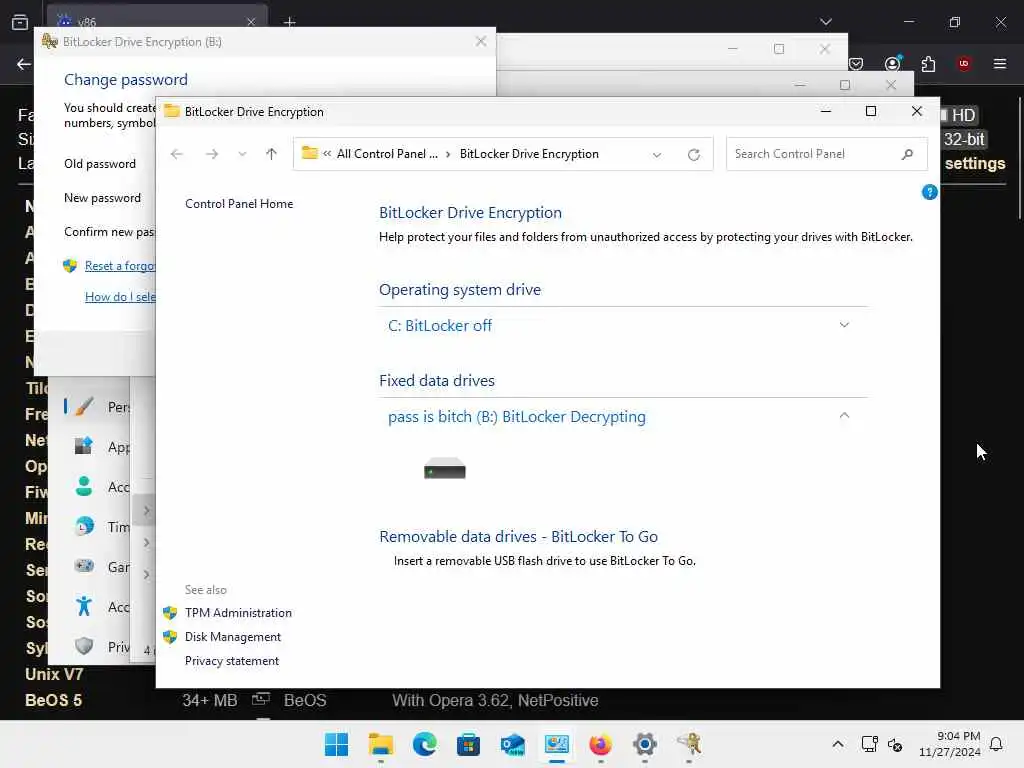The image size is (1024, 768).
Task: Click the Accessibility icon in Settings
Action: [84, 607]
